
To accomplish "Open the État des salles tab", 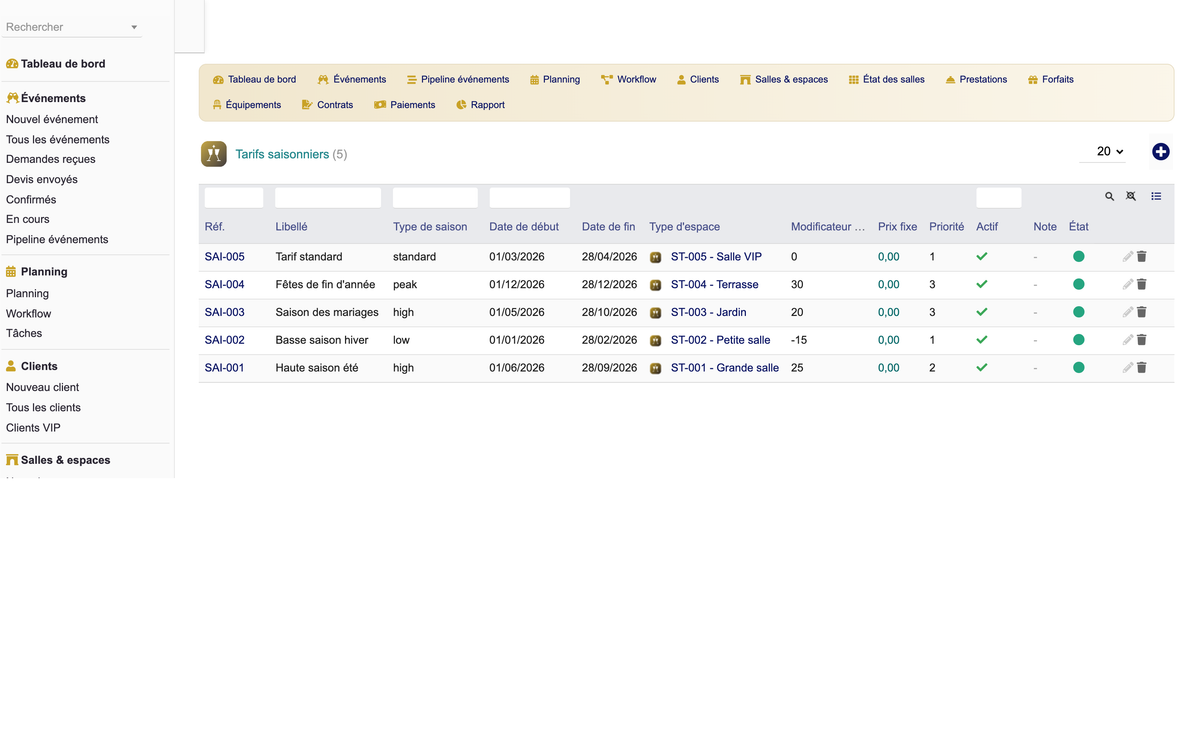I will click(x=887, y=80).
